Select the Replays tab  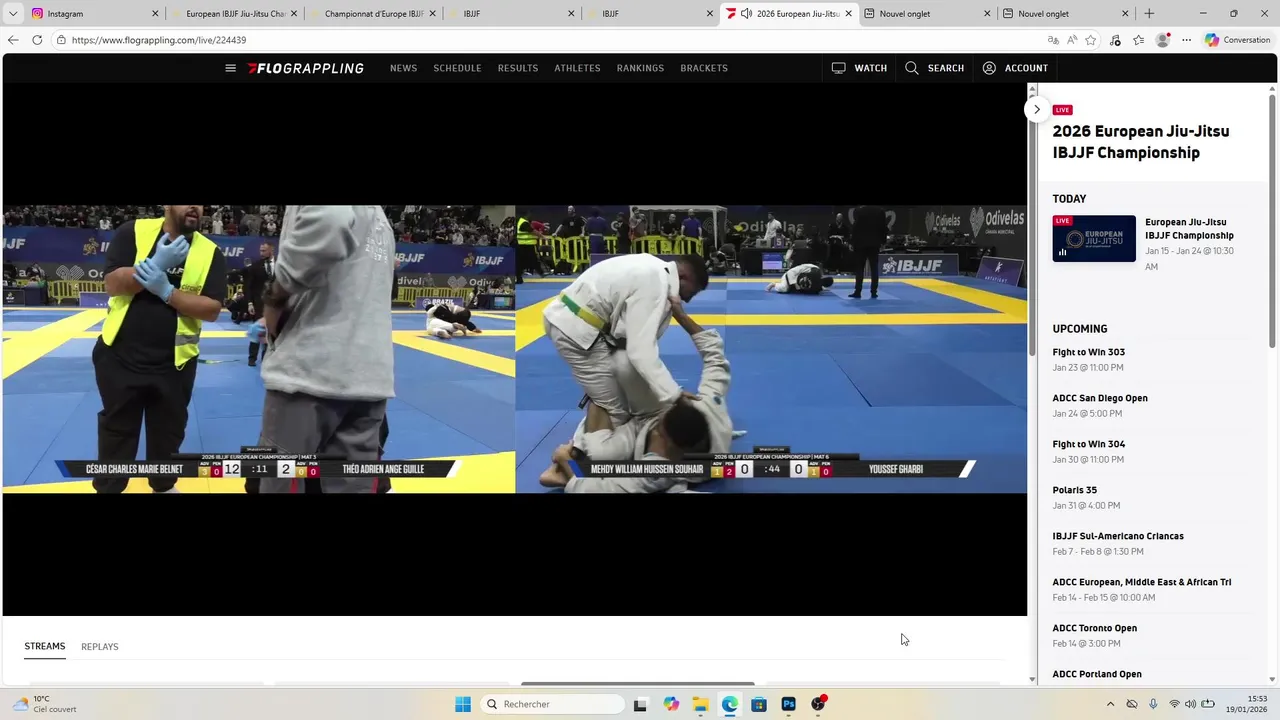click(100, 647)
